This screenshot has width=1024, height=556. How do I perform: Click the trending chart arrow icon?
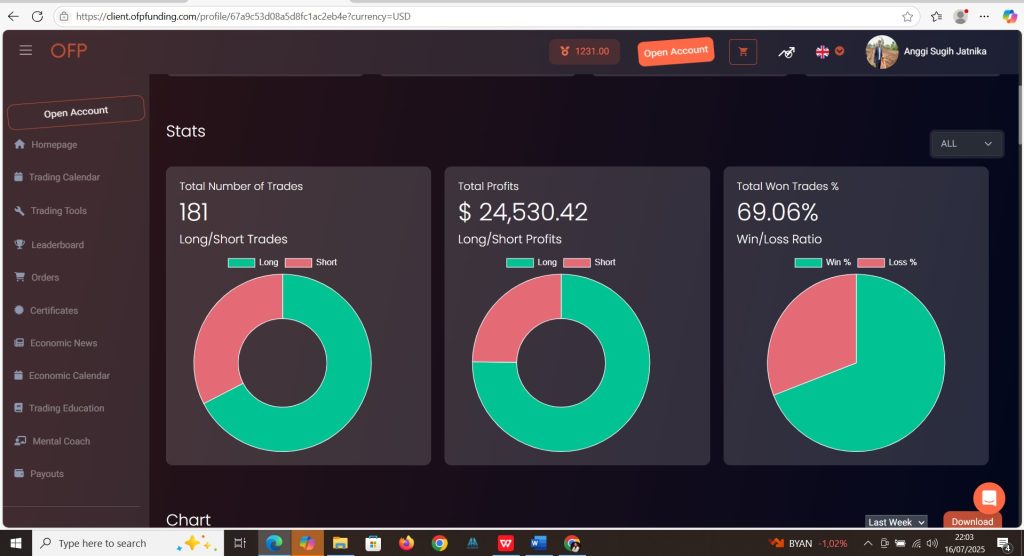[x=787, y=52]
